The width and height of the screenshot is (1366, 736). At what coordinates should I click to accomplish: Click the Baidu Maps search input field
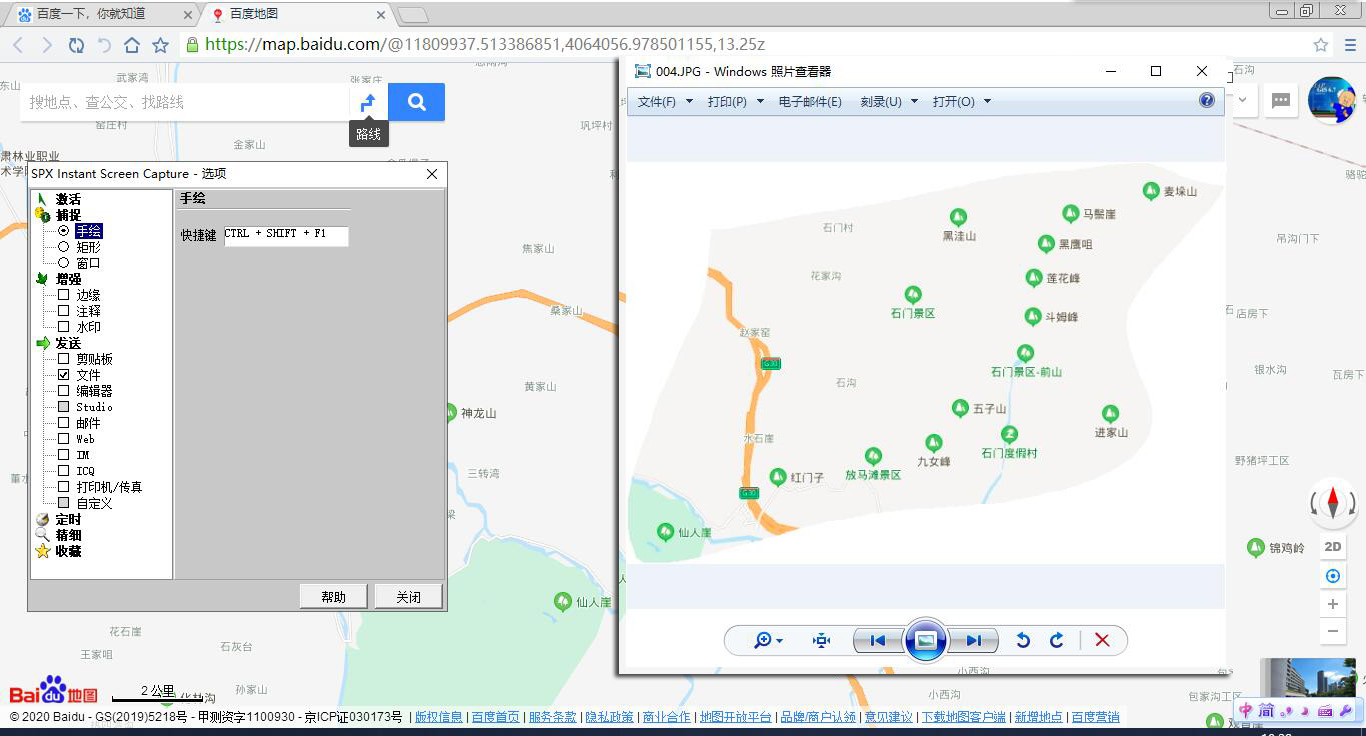point(185,102)
